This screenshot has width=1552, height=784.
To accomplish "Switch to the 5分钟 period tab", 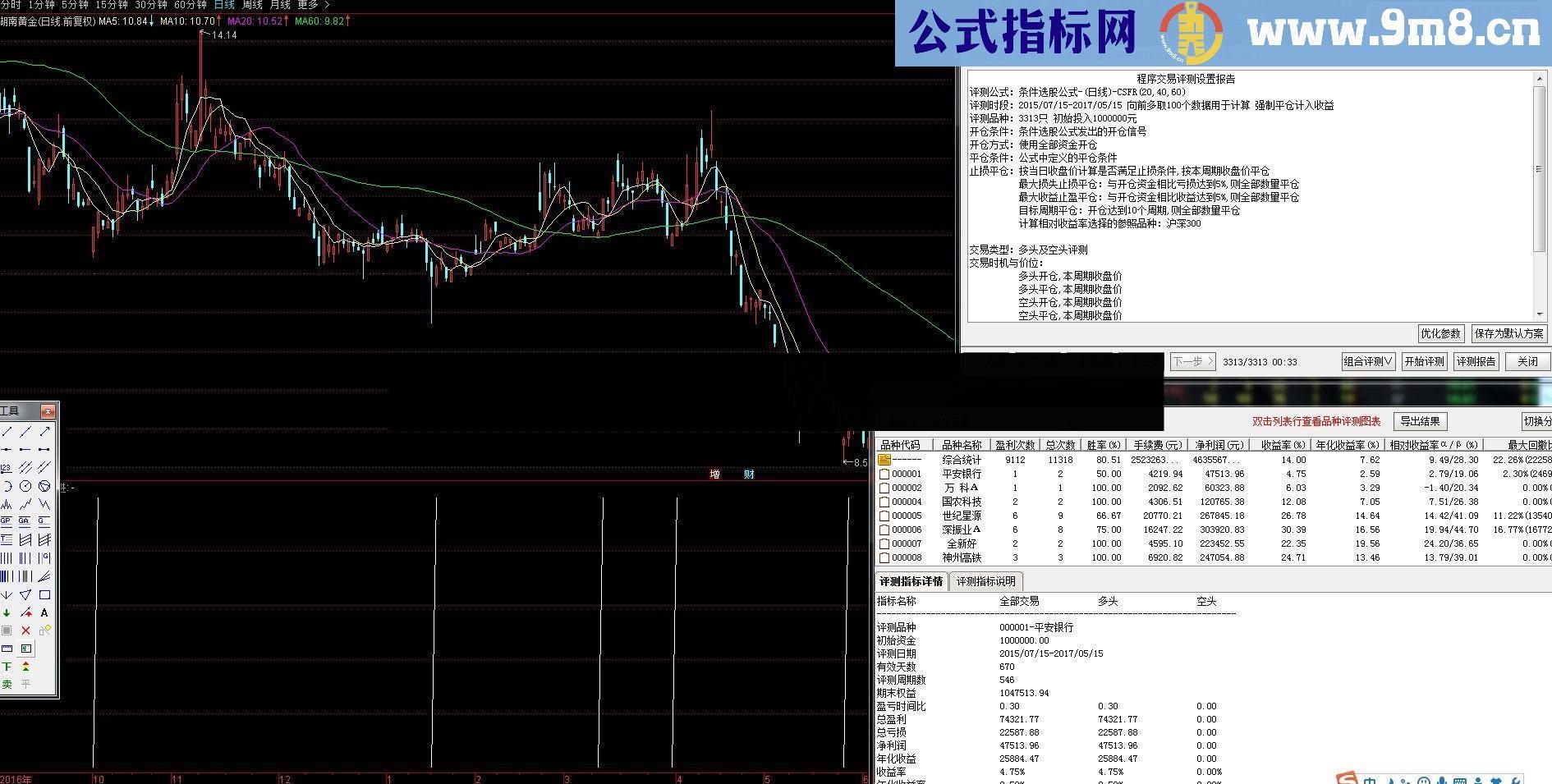I will (x=75, y=5).
